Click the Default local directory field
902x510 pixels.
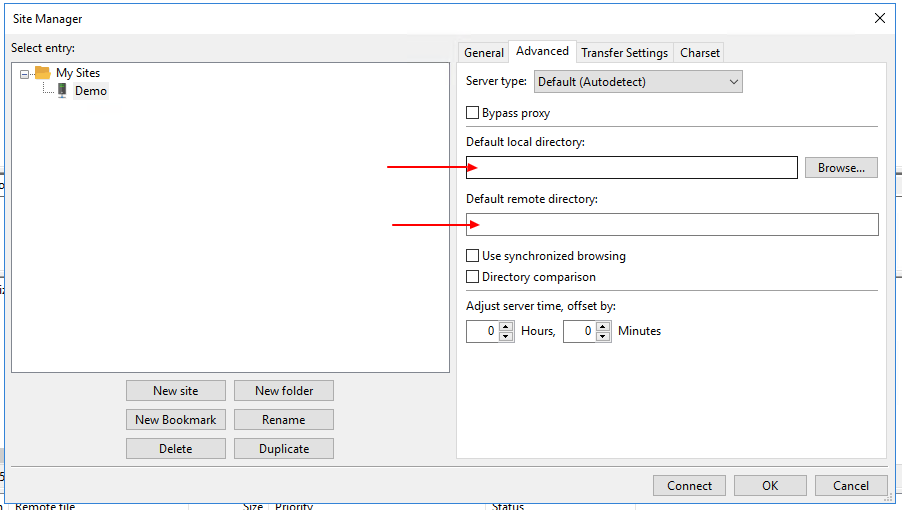[632, 168]
